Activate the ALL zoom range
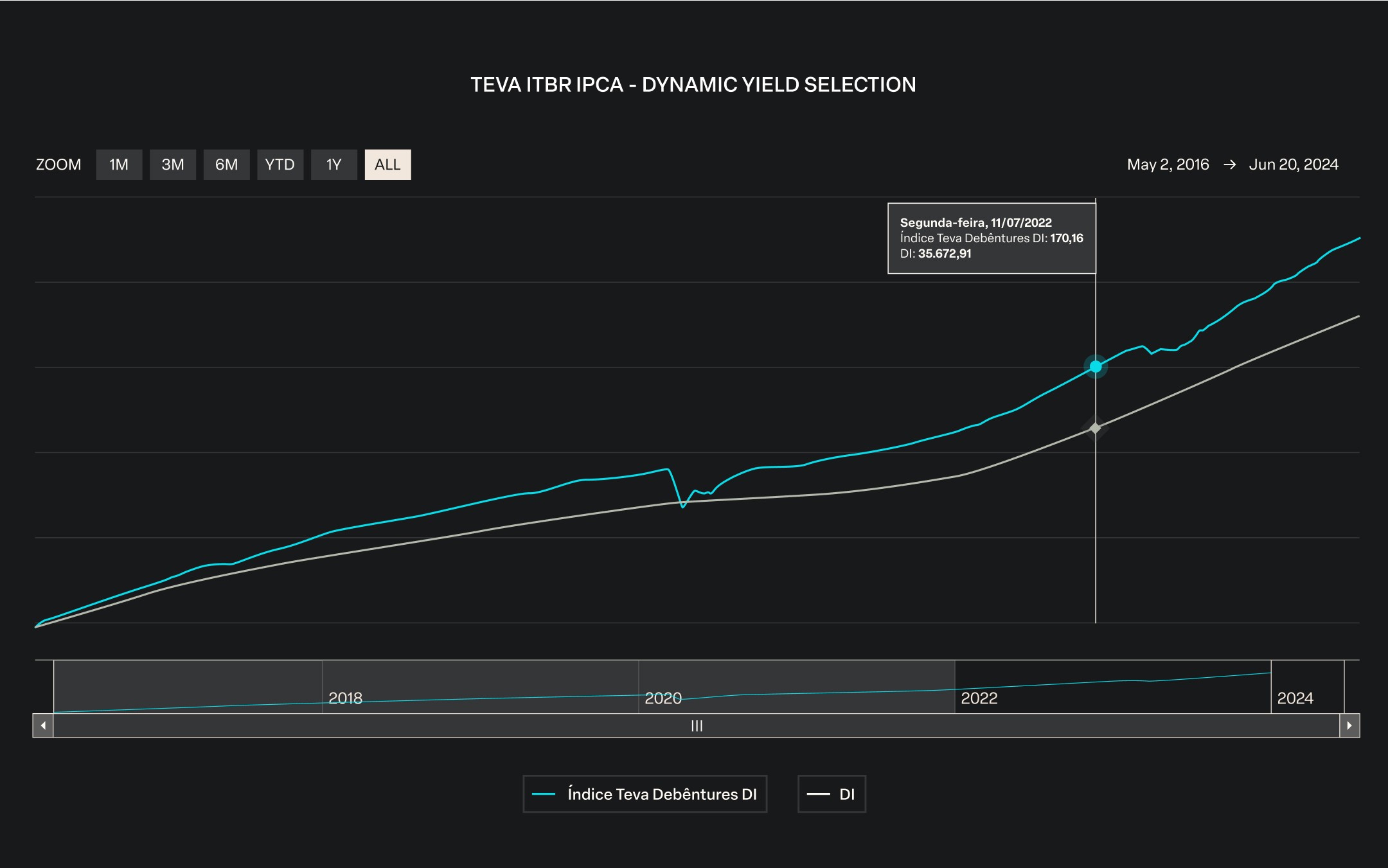 tap(387, 164)
